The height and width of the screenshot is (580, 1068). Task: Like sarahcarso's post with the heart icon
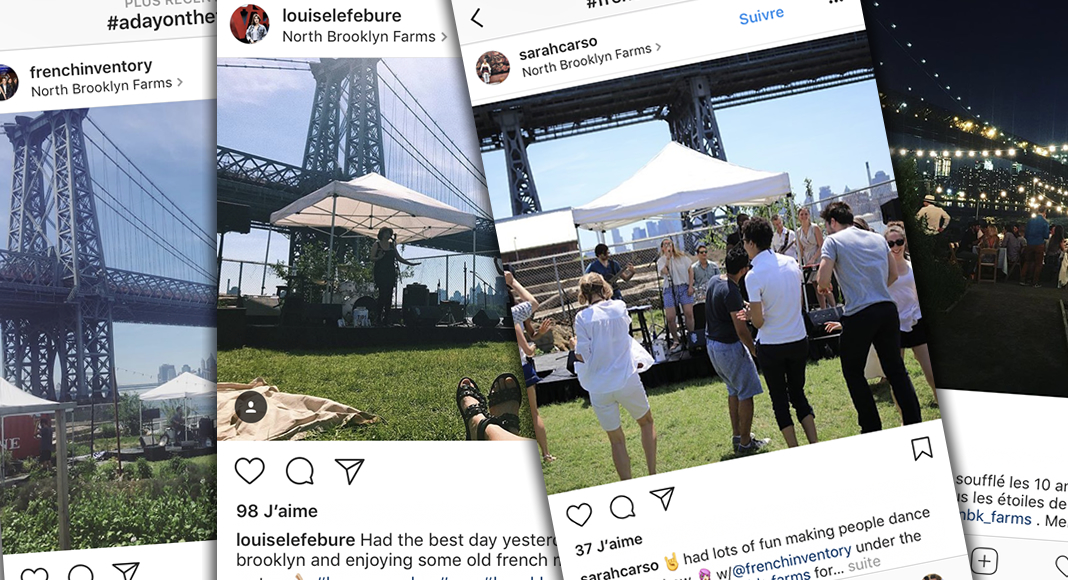579,515
